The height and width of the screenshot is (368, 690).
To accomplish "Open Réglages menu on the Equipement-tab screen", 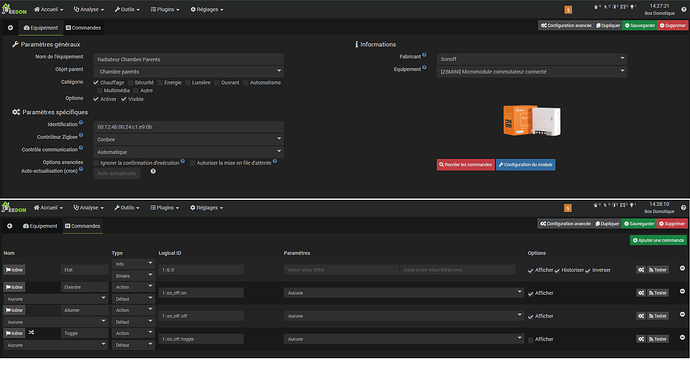I will pos(207,9).
